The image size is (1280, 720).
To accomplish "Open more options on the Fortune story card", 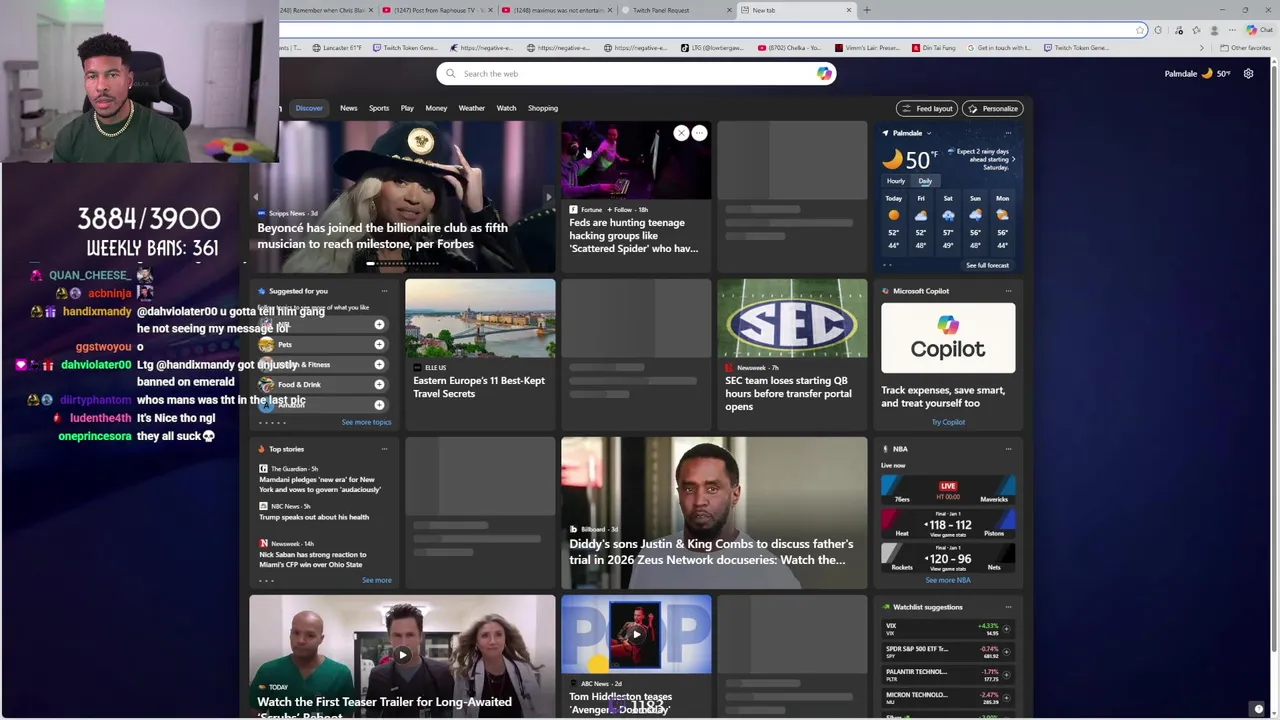I will coord(699,133).
